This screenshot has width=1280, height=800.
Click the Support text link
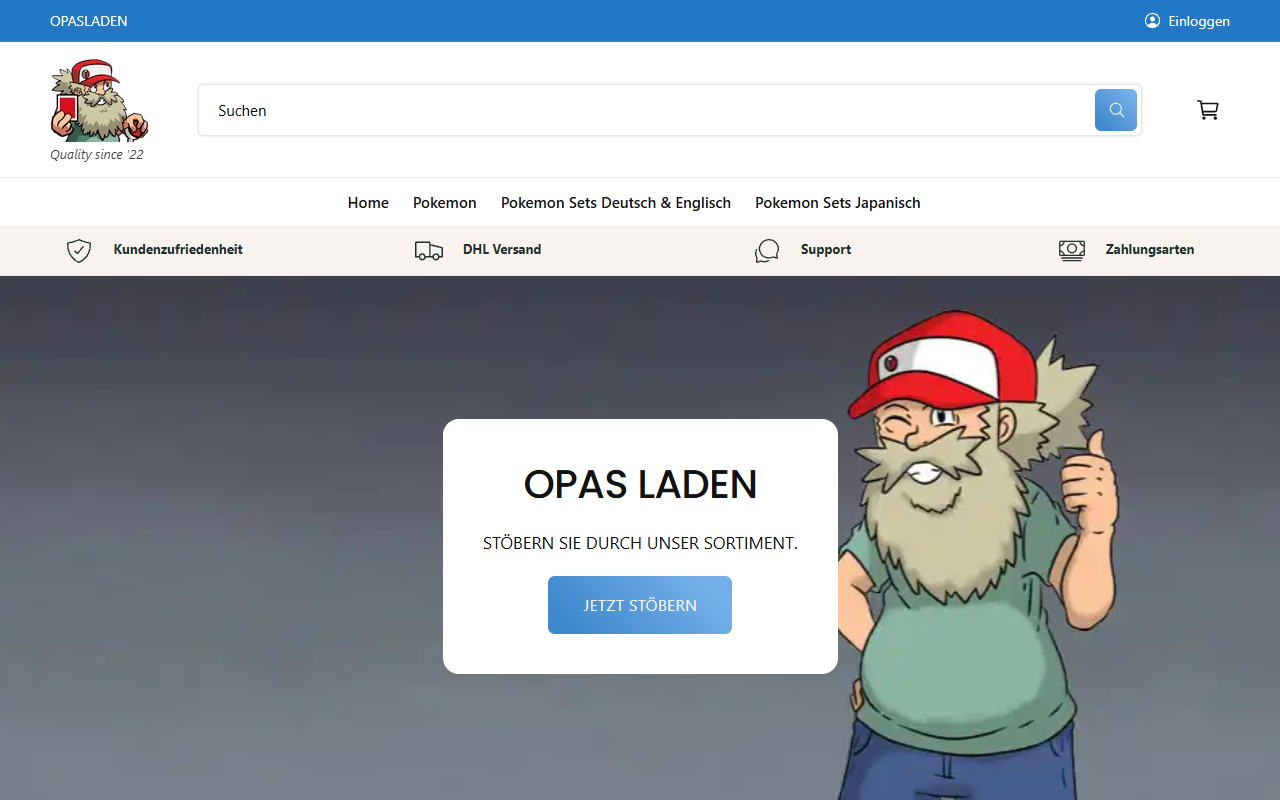click(826, 249)
